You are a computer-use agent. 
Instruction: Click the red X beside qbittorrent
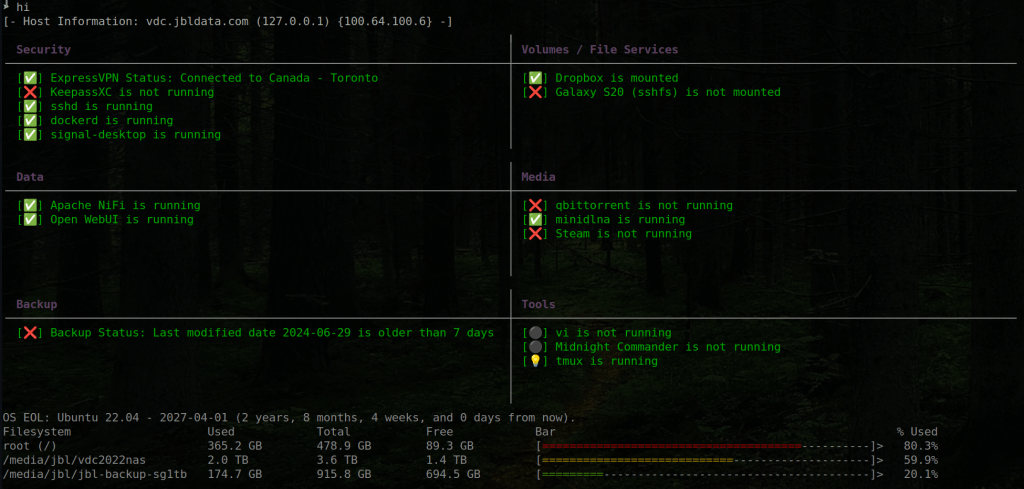(535, 205)
